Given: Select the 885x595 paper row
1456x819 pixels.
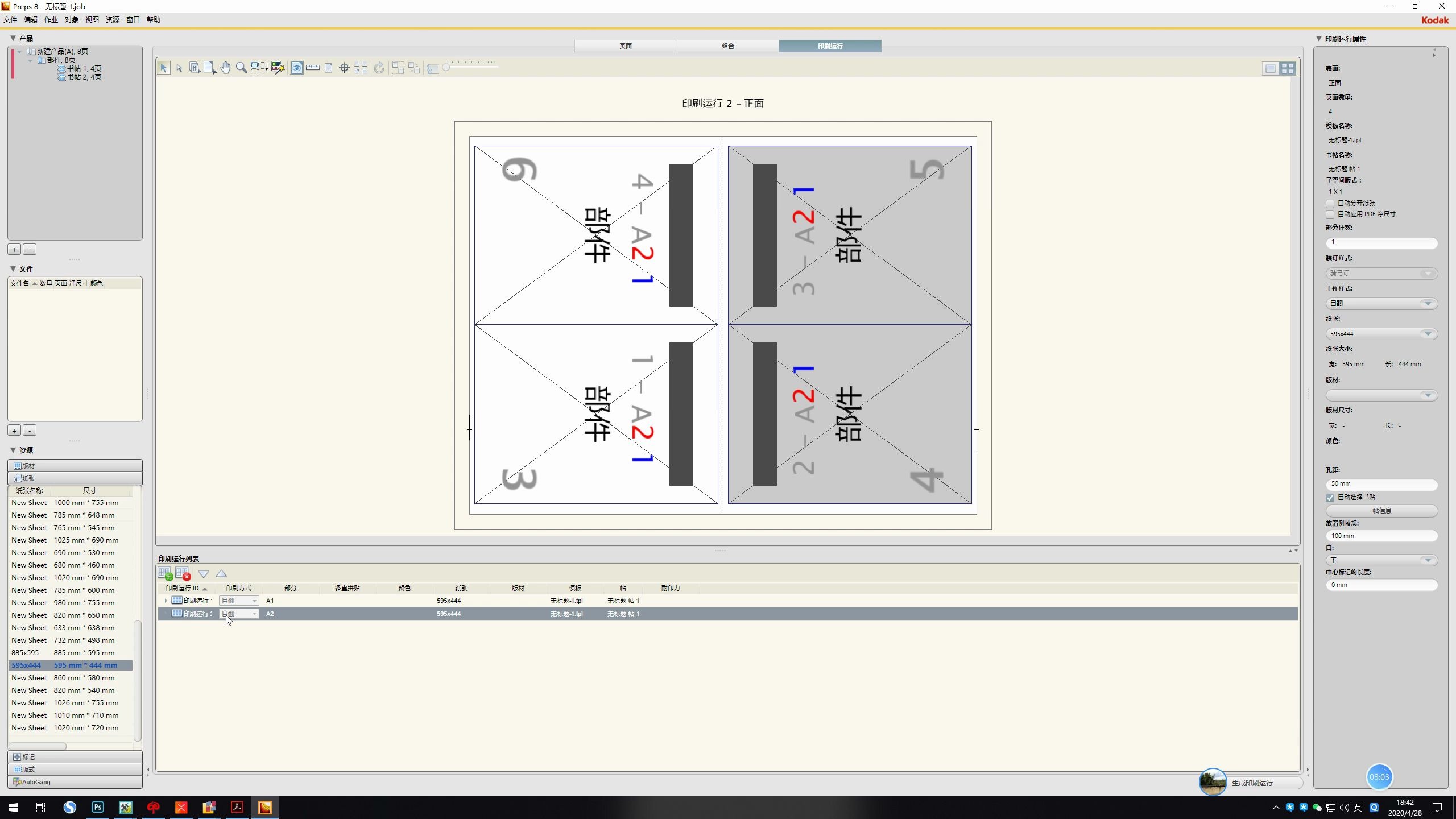Looking at the screenshot, I should coord(71,653).
